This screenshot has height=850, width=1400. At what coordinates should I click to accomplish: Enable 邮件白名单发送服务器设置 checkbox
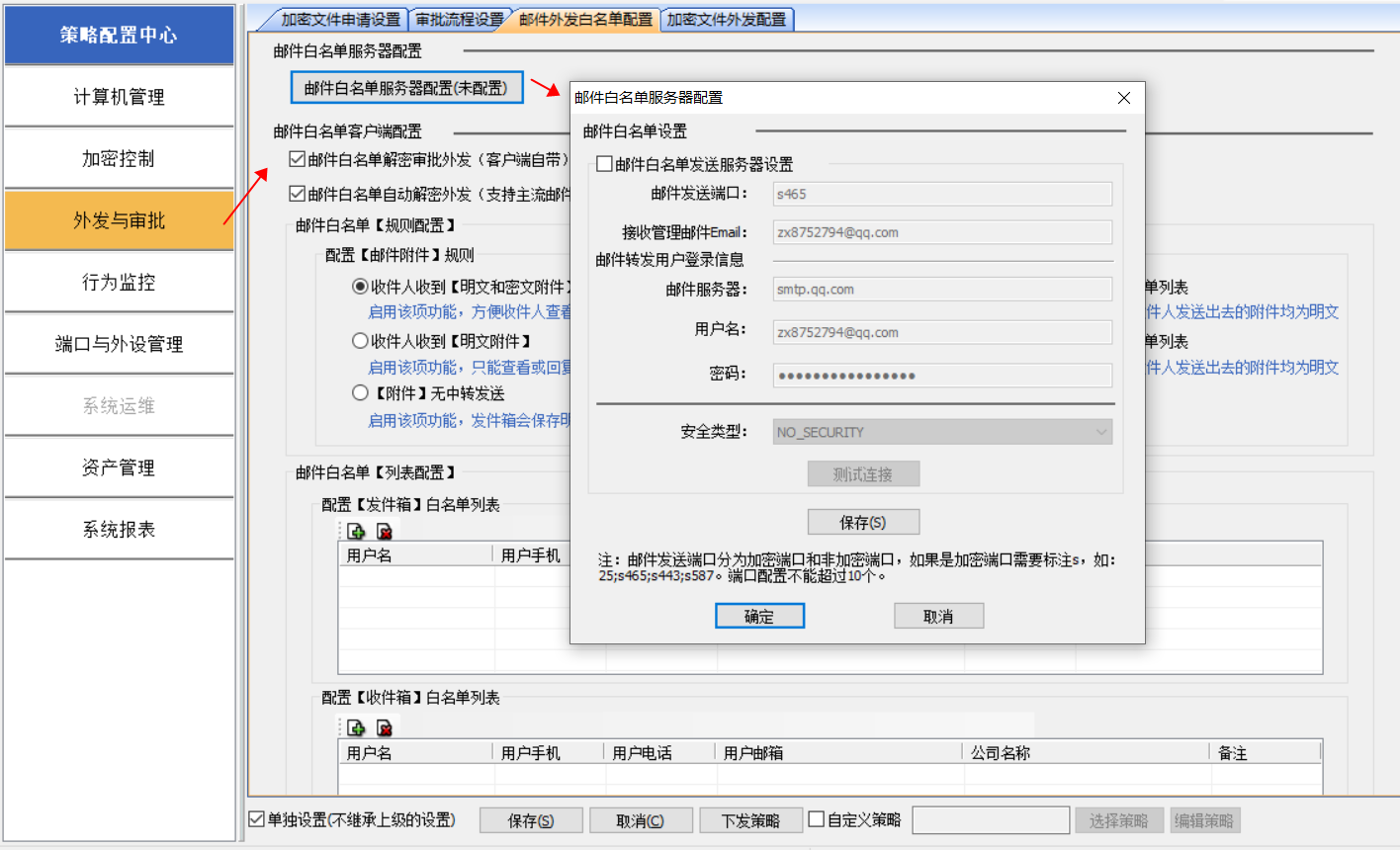point(605,164)
